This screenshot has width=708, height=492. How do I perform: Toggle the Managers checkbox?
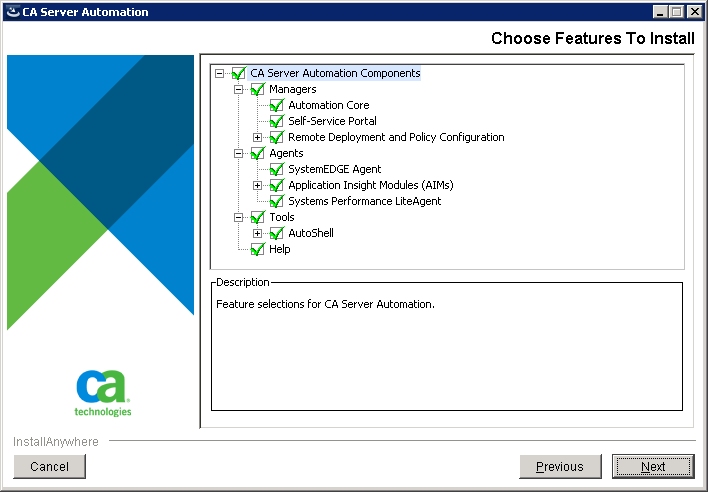coord(257,89)
